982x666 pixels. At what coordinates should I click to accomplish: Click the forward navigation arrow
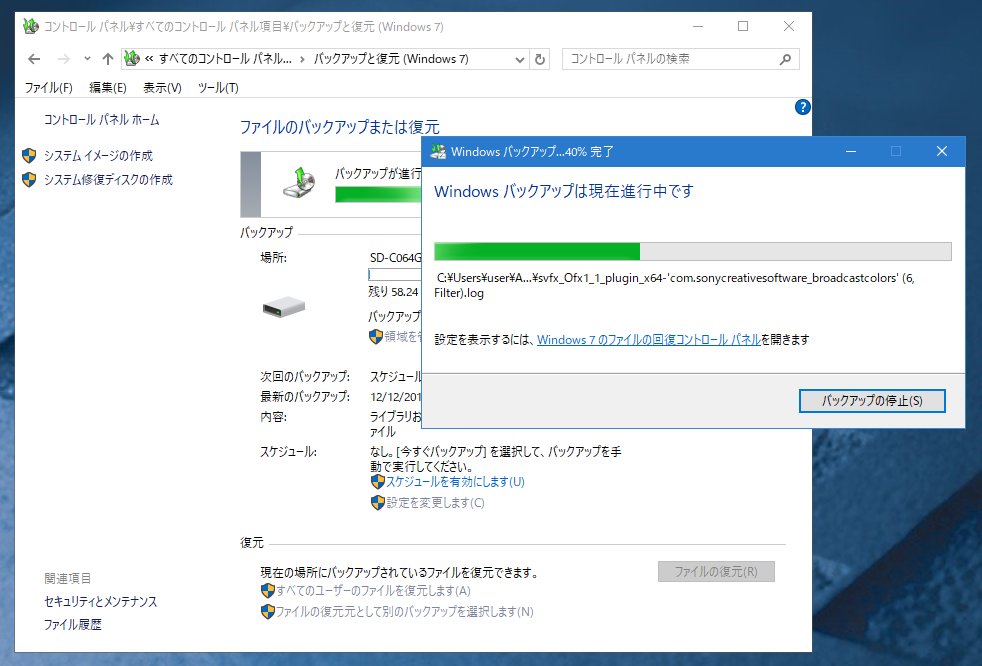coord(63,59)
